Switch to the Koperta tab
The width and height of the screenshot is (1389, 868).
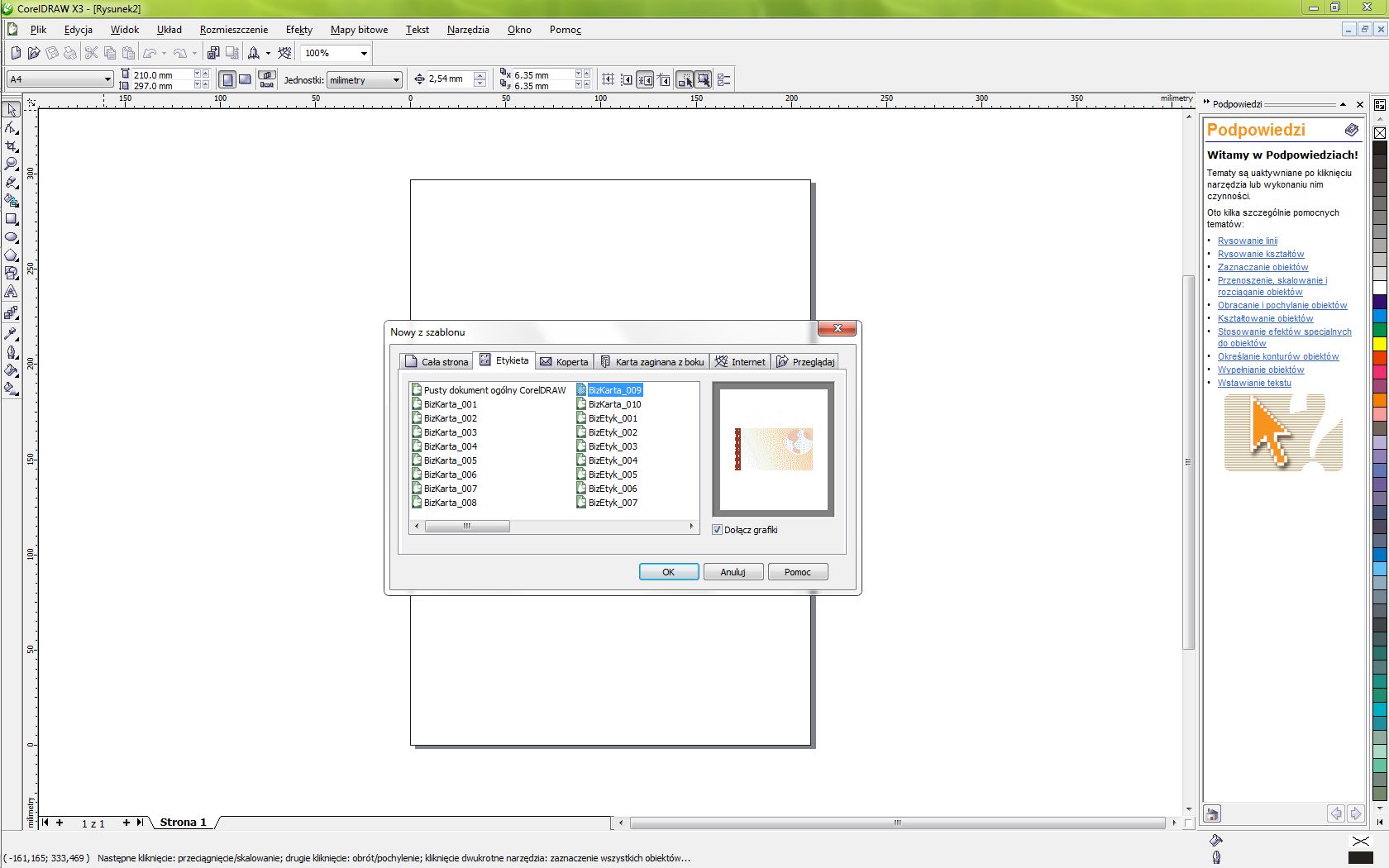[564, 361]
